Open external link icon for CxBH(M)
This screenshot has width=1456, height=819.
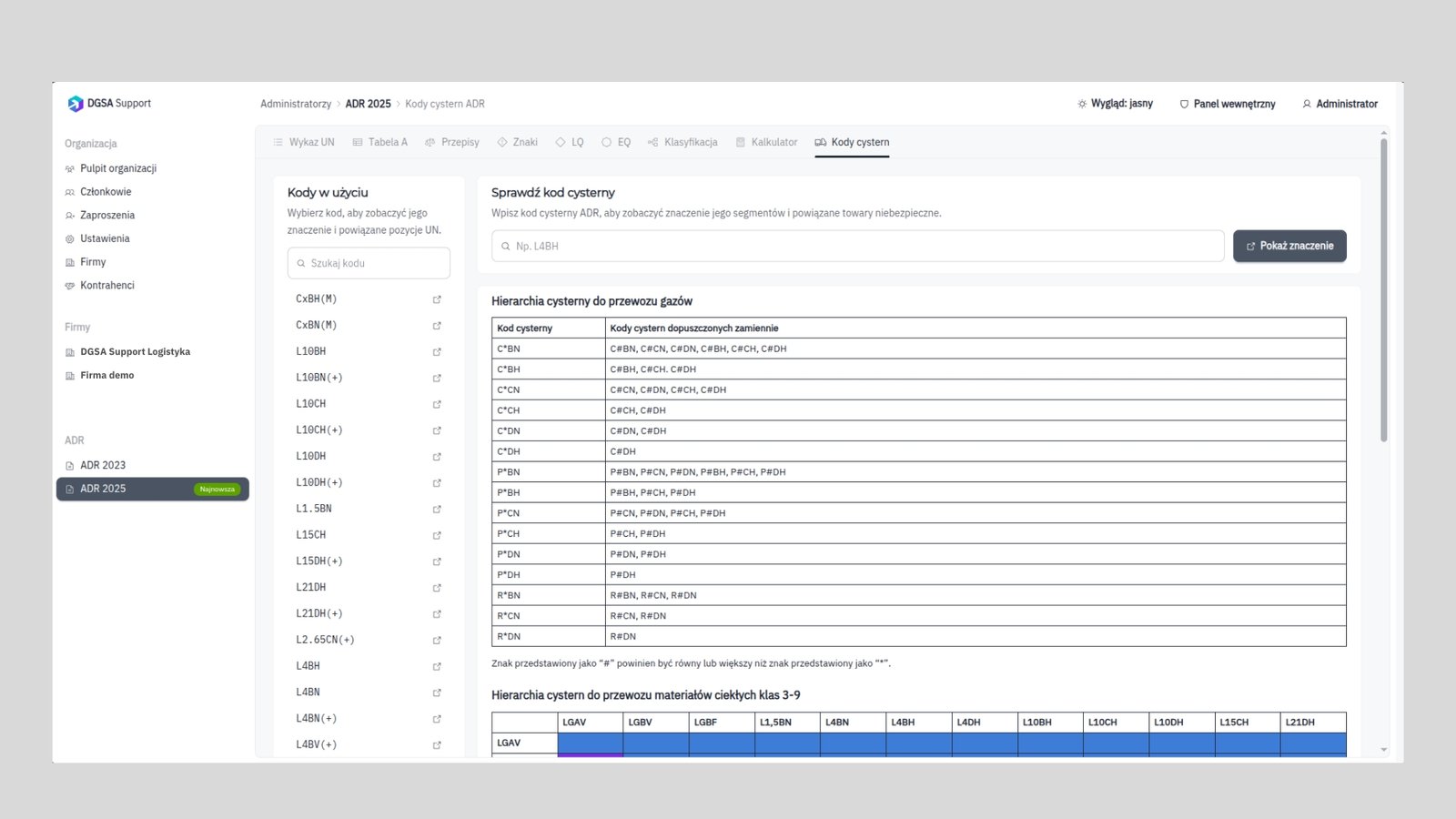[437, 299]
